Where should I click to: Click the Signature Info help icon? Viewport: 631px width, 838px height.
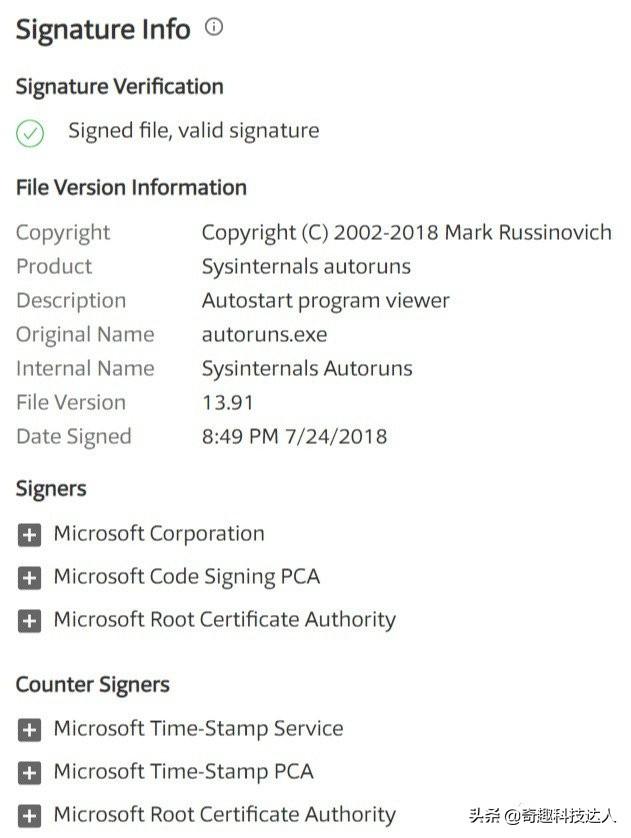(x=214, y=26)
